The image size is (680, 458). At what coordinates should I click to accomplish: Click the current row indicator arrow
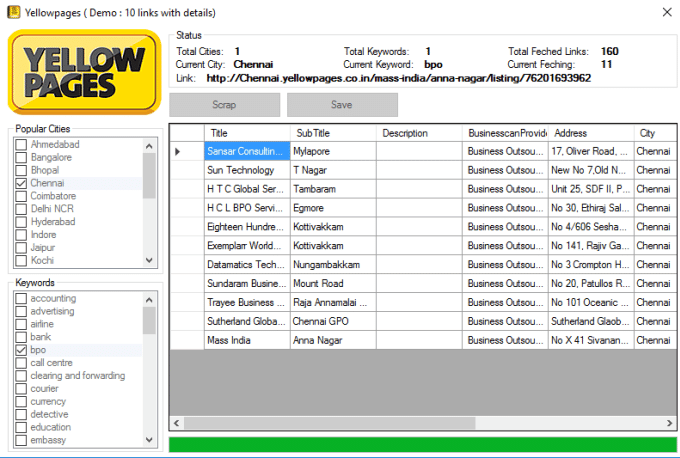click(177, 152)
